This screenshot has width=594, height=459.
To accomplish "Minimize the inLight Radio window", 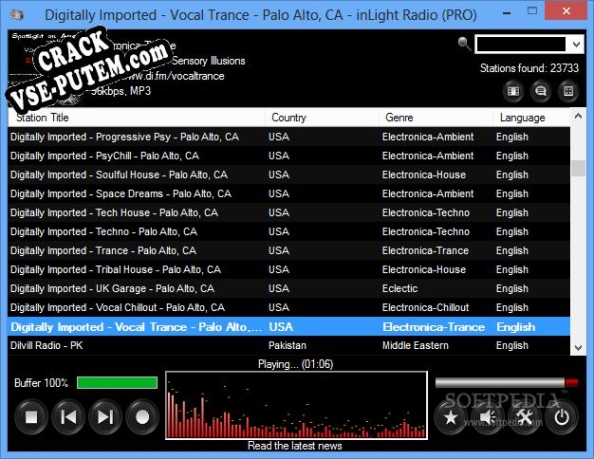I will coord(507,13).
